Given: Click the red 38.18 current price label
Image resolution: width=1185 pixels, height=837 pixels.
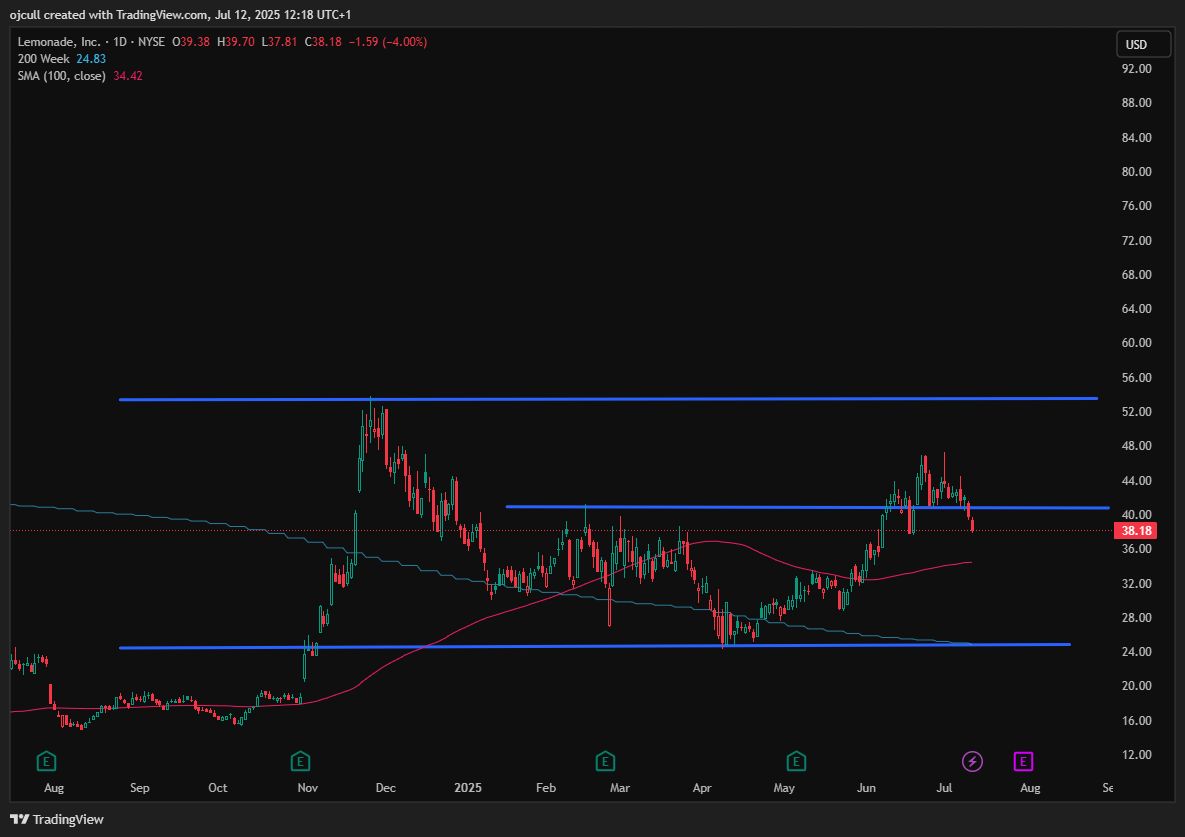Looking at the screenshot, I should coord(1136,531).
